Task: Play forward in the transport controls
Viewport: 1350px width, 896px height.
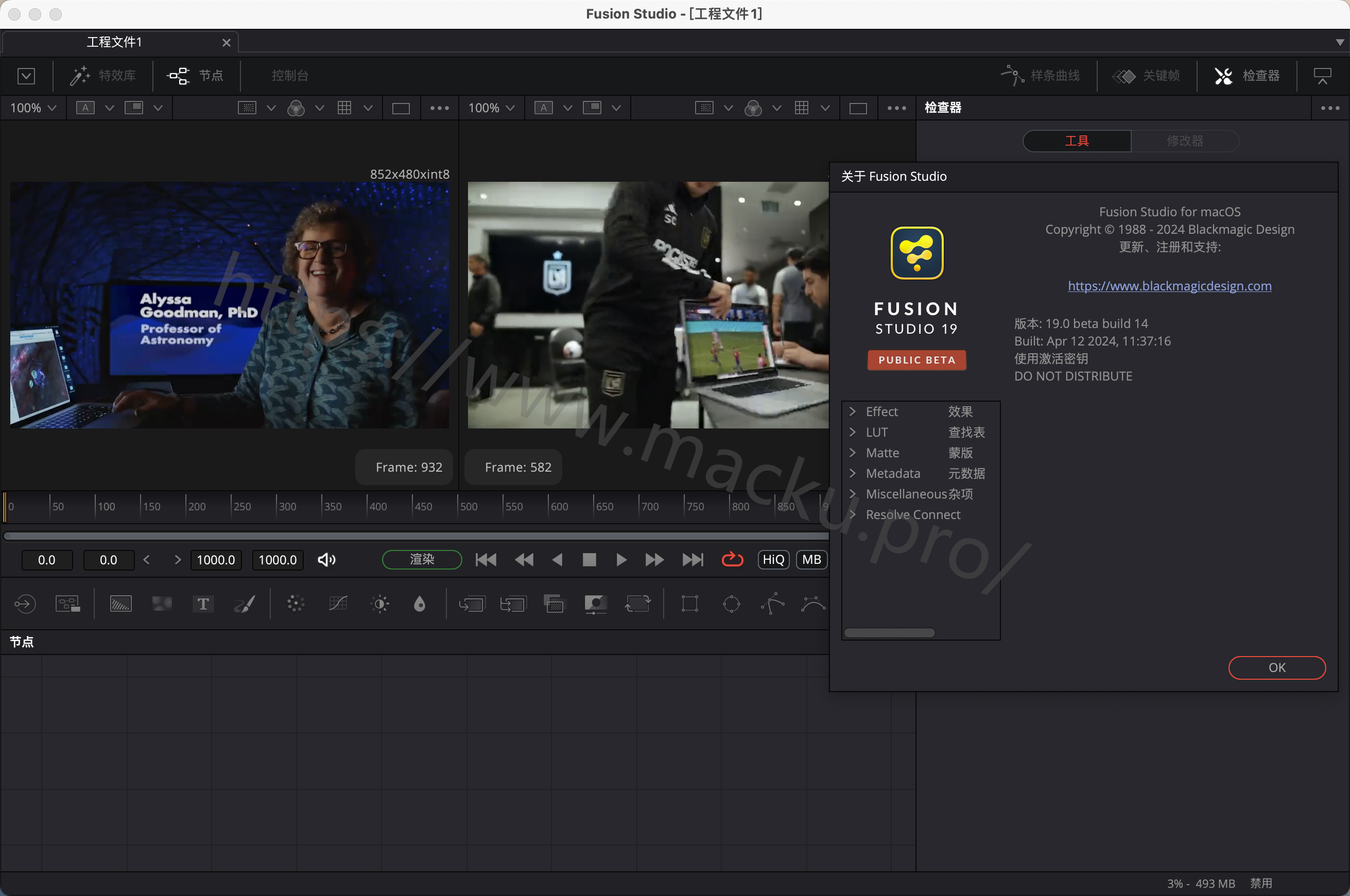Action: click(x=621, y=560)
